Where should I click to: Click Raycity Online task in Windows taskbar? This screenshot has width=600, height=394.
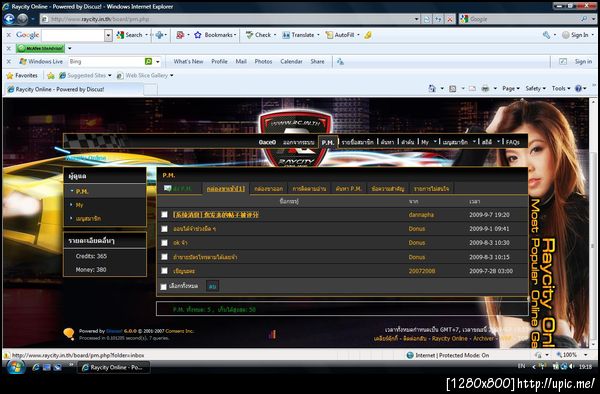[114, 367]
